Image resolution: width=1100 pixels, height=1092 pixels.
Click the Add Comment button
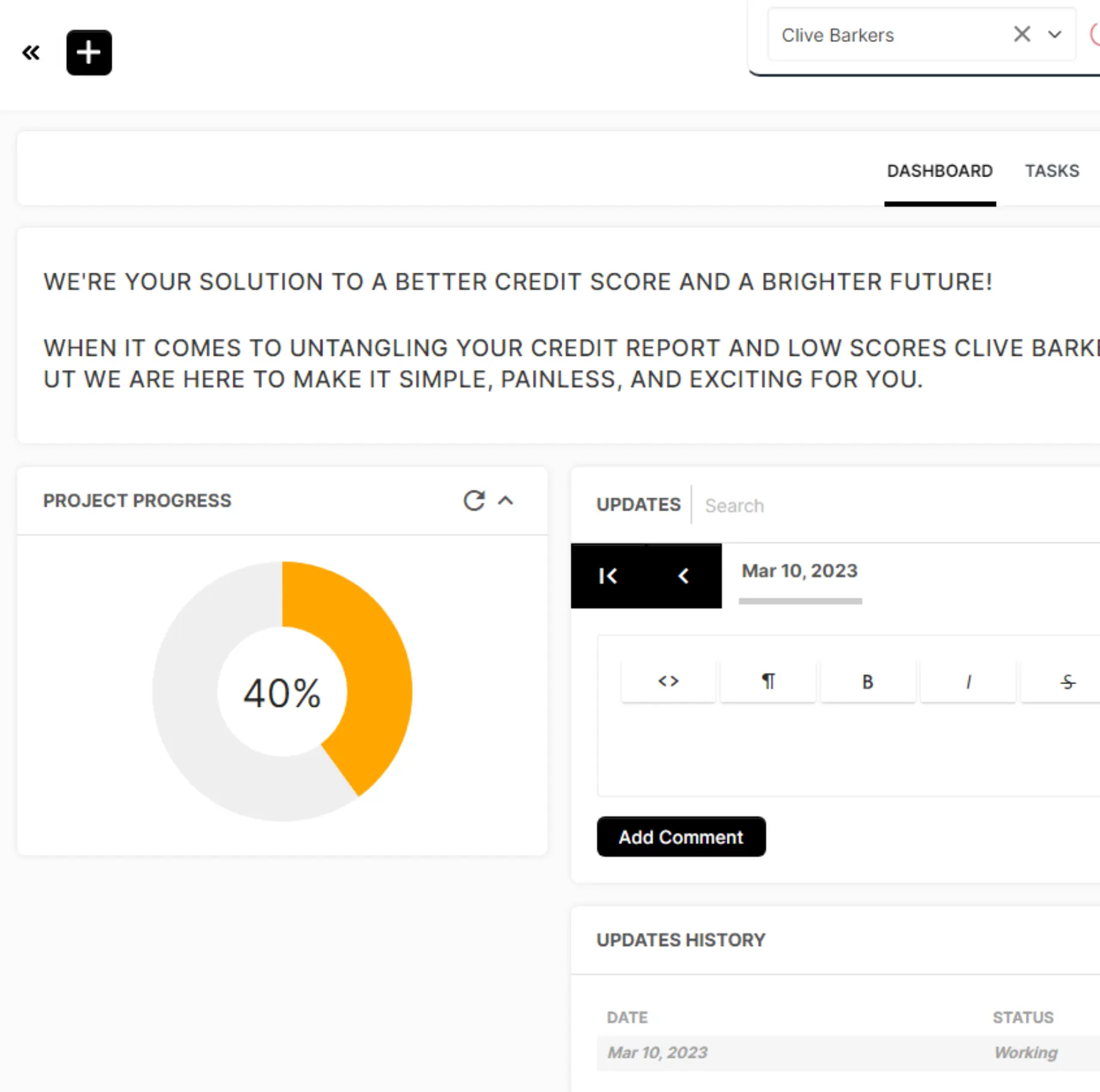pyautogui.click(x=681, y=837)
